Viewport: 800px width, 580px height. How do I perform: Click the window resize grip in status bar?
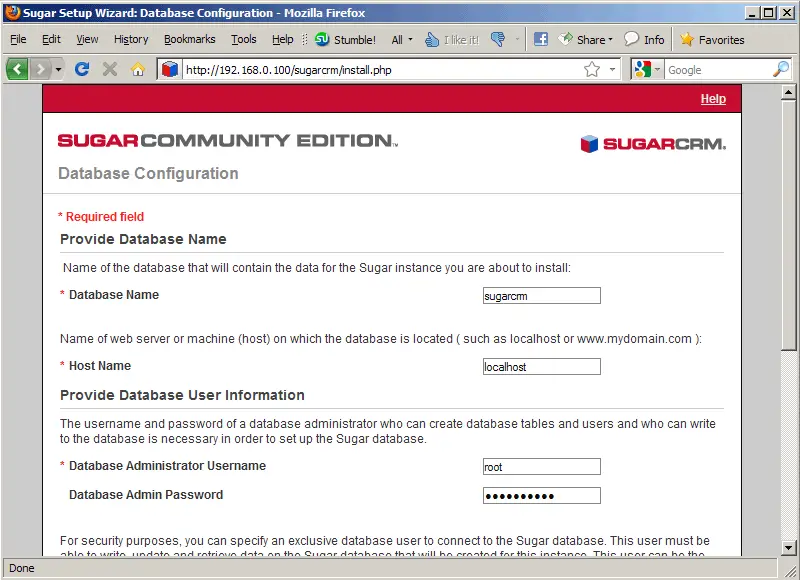(x=790, y=571)
